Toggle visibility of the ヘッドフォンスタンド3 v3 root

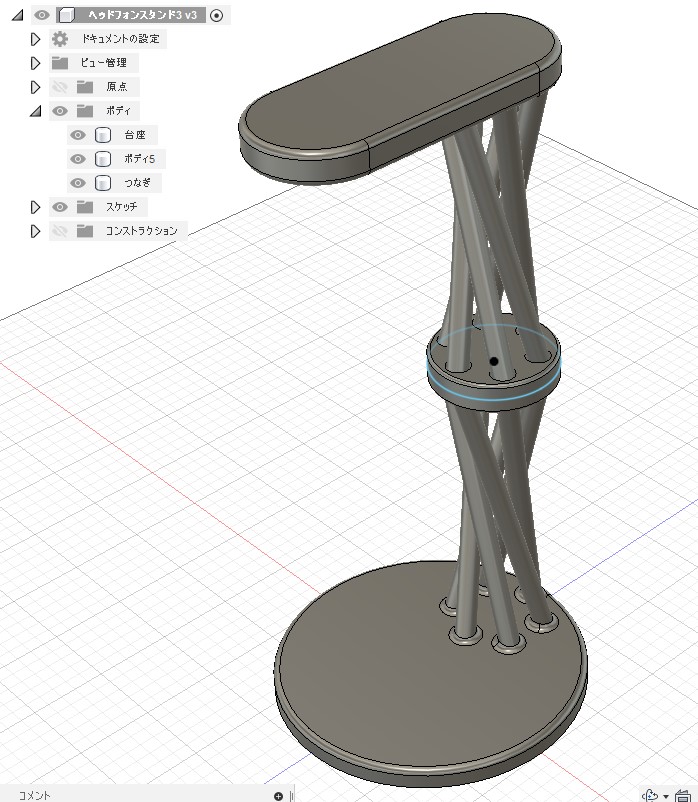click(42, 15)
